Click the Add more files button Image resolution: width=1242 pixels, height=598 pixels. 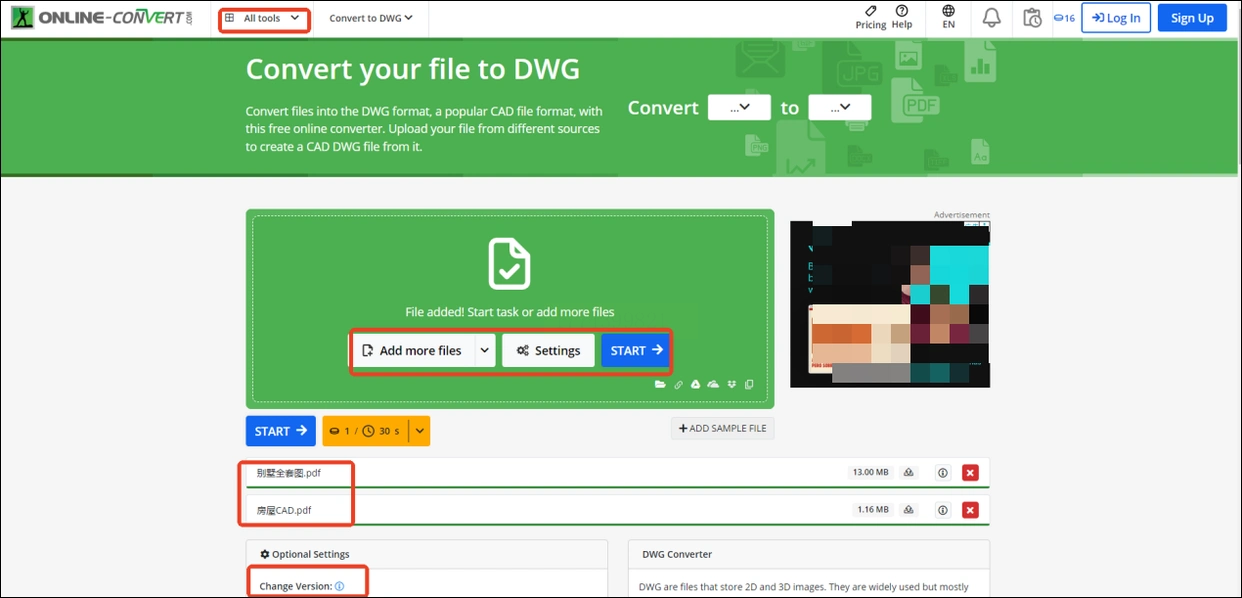tap(412, 350)
